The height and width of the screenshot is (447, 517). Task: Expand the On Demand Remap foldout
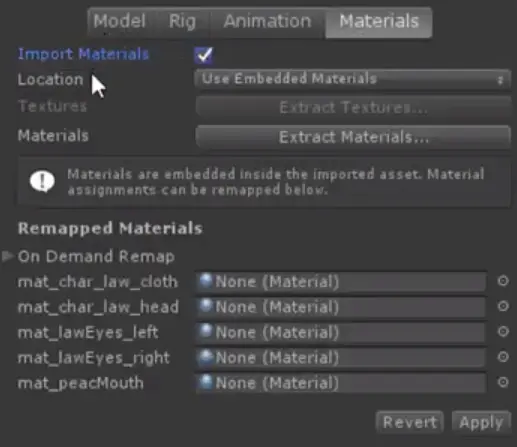point(7,256)
